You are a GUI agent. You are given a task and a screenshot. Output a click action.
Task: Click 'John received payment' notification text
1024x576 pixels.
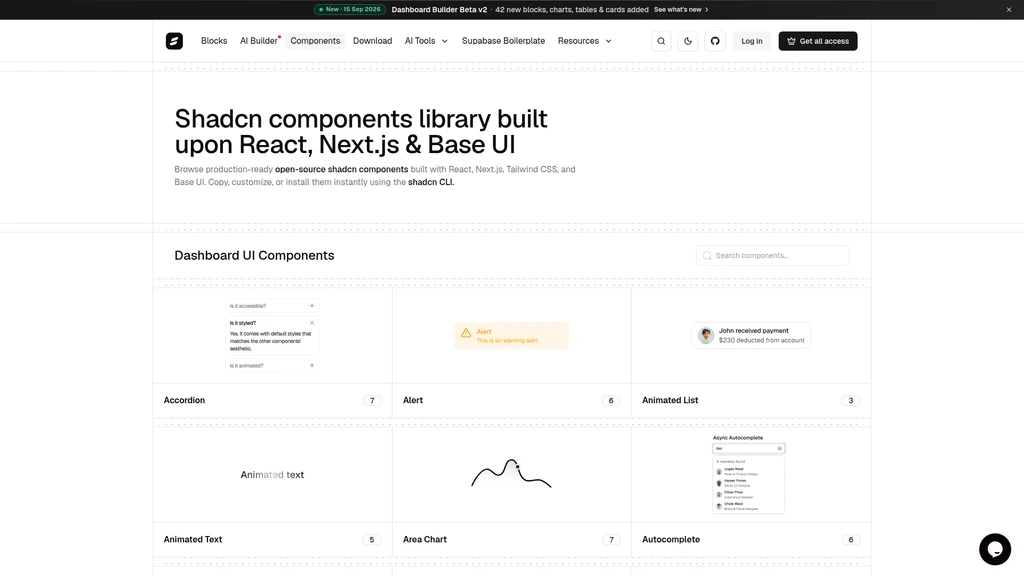754,330
